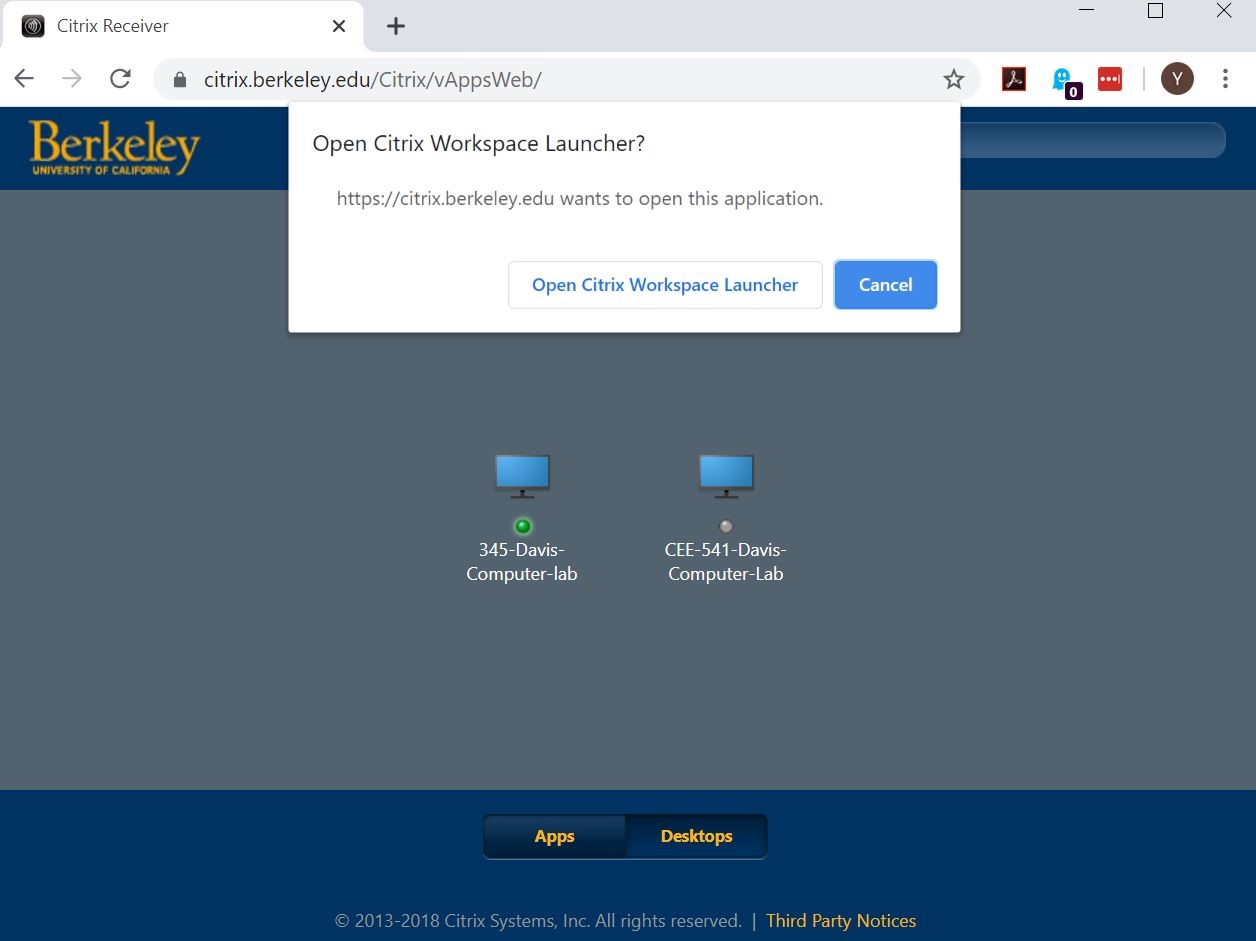Click the padlock site security icon

click(x=180, y=80)
